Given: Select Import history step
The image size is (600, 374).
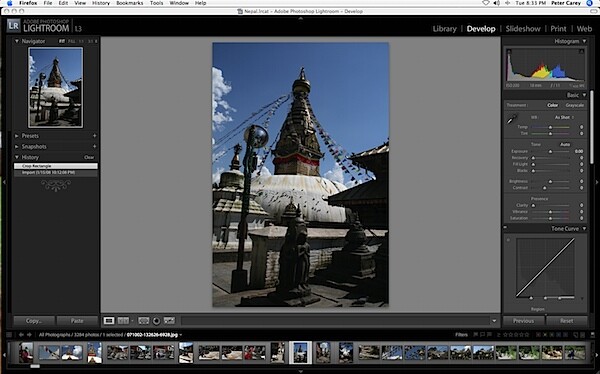Looking at the screenshot, I should click(x=55, y=173).
